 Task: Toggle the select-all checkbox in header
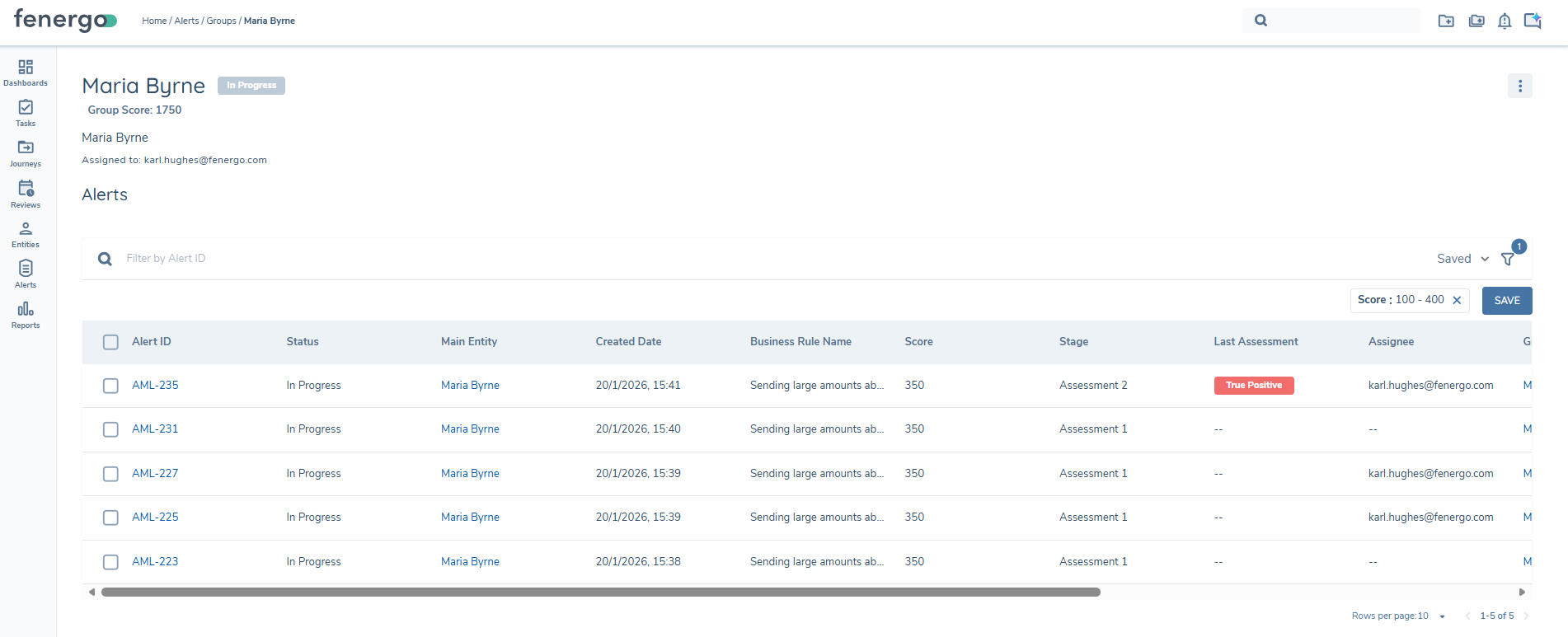[x=110, y=342]
